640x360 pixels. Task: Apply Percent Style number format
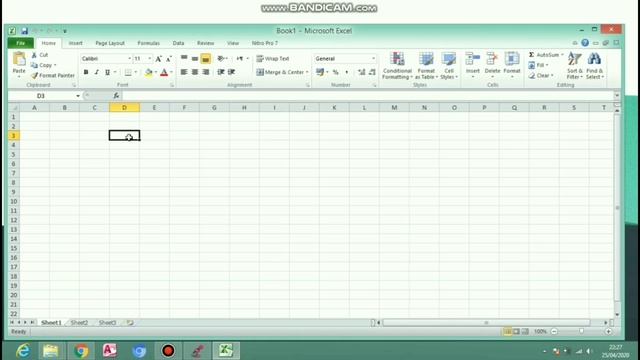tap(336, 72)
